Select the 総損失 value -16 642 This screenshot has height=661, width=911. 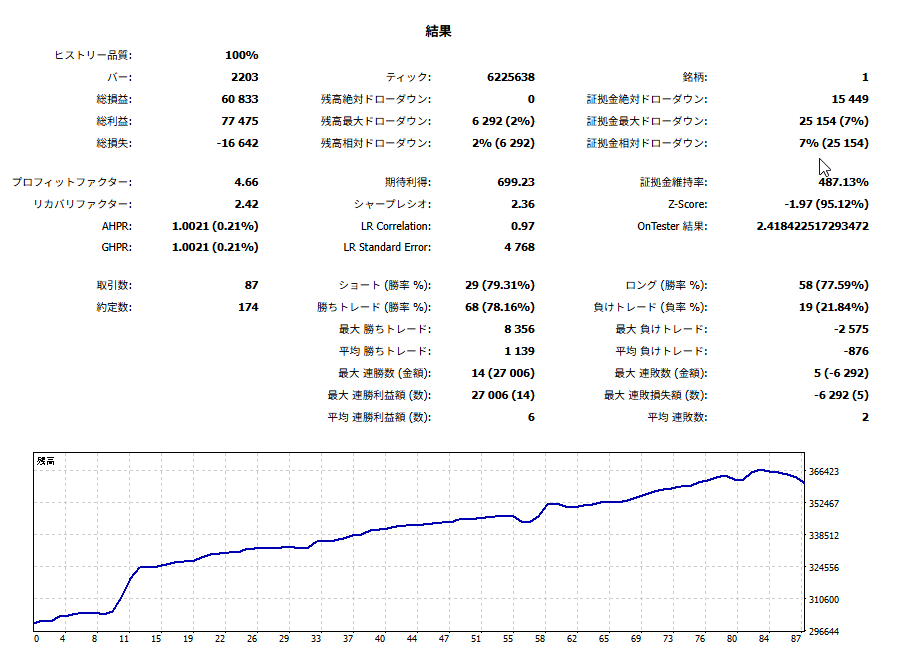click(237, 143)
